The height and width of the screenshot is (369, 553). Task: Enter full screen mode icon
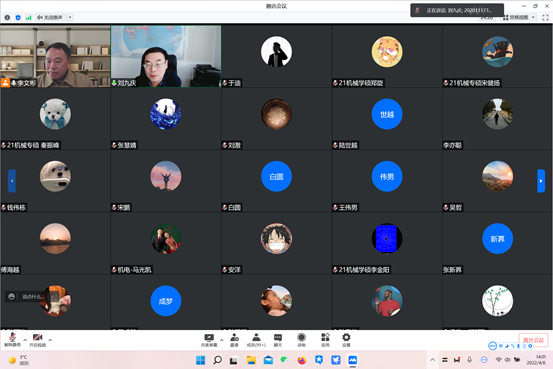pos(545,17)
